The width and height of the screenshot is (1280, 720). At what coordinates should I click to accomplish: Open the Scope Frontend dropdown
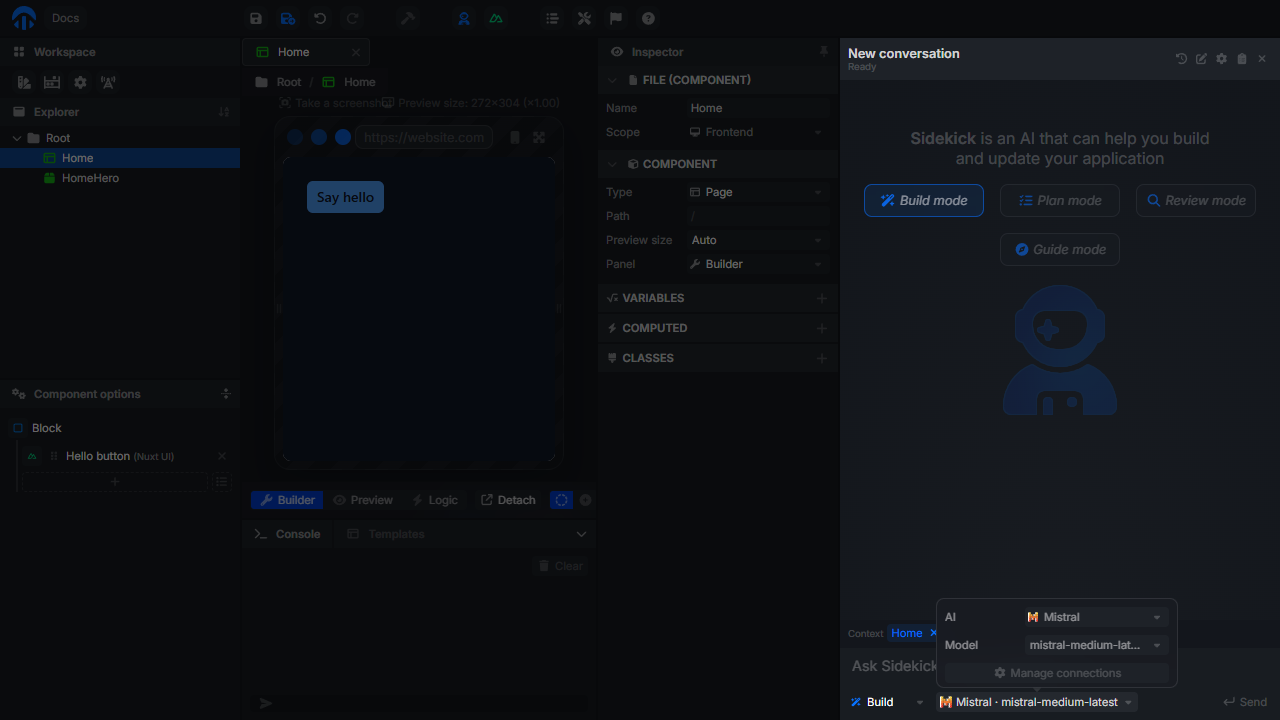pyautogui.click(x=757, y=132)
